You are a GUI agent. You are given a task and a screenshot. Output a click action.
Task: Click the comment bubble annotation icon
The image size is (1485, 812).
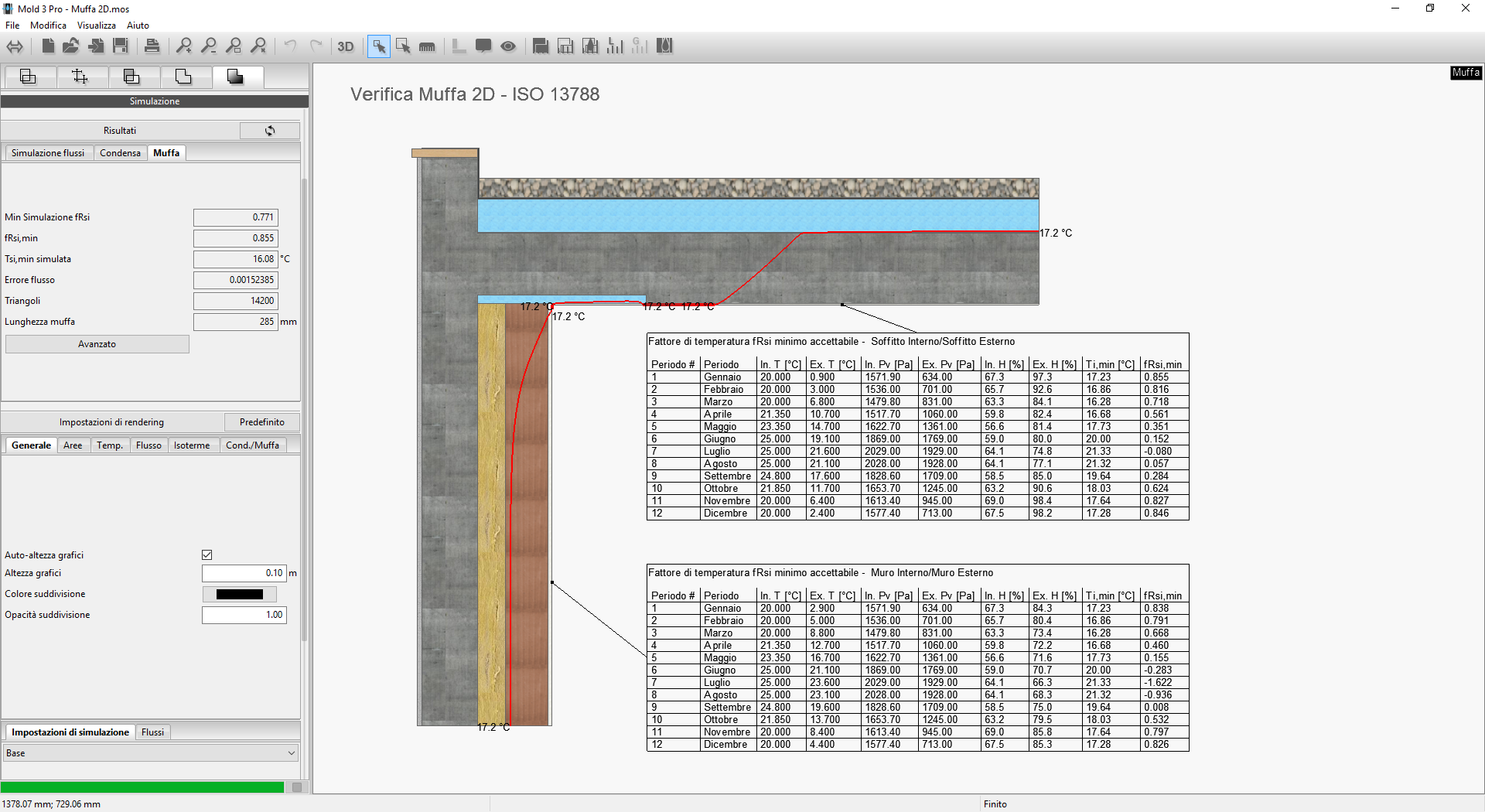coord(483,46)
